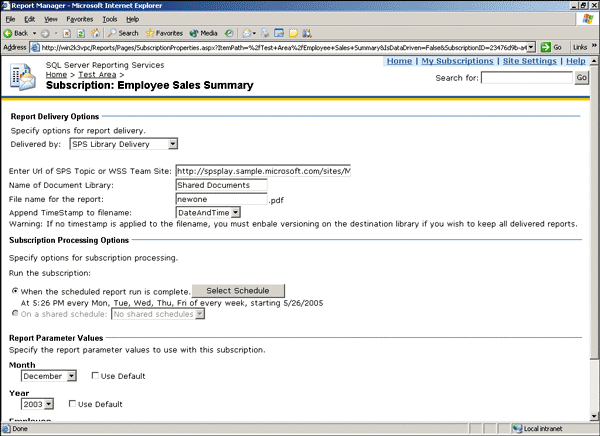Click the Back arrow toolbar icon
Screen dimensions: 600x436
pos(8,33)
